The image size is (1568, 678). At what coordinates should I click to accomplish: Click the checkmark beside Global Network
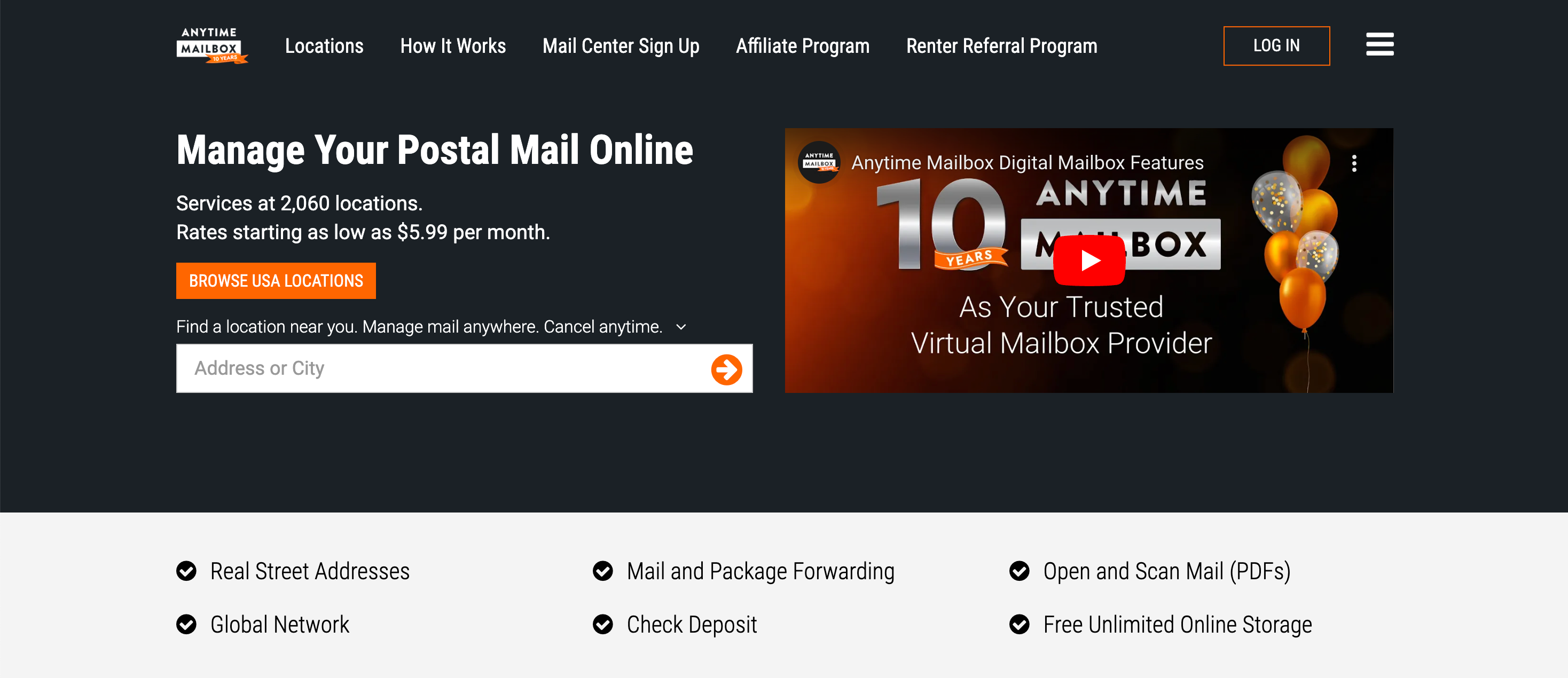(x=187, y=624)
